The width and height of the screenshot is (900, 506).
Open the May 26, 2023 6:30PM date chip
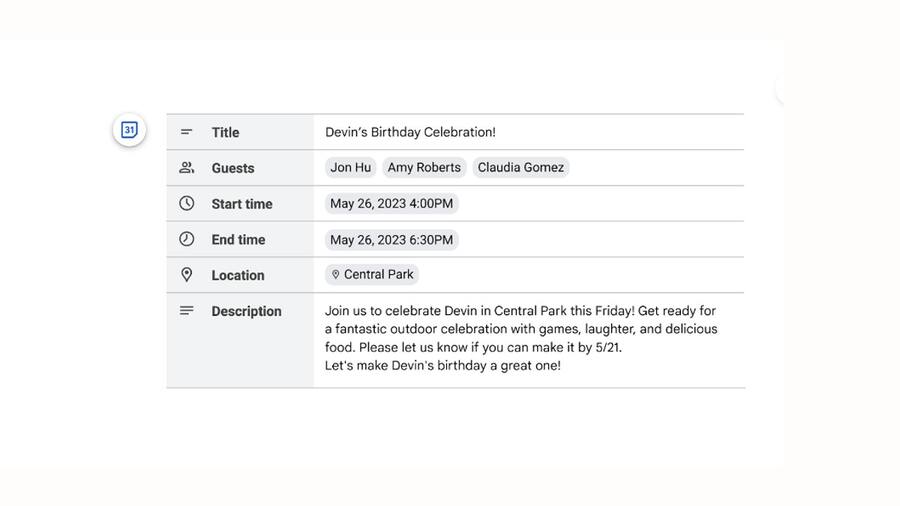pos(391,240)
